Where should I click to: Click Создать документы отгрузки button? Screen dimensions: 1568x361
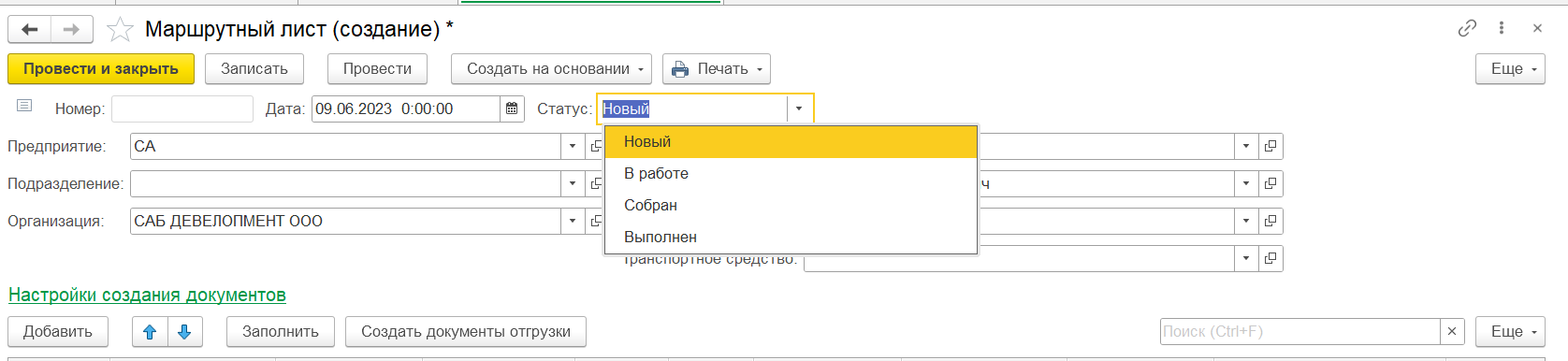[466, 331]
